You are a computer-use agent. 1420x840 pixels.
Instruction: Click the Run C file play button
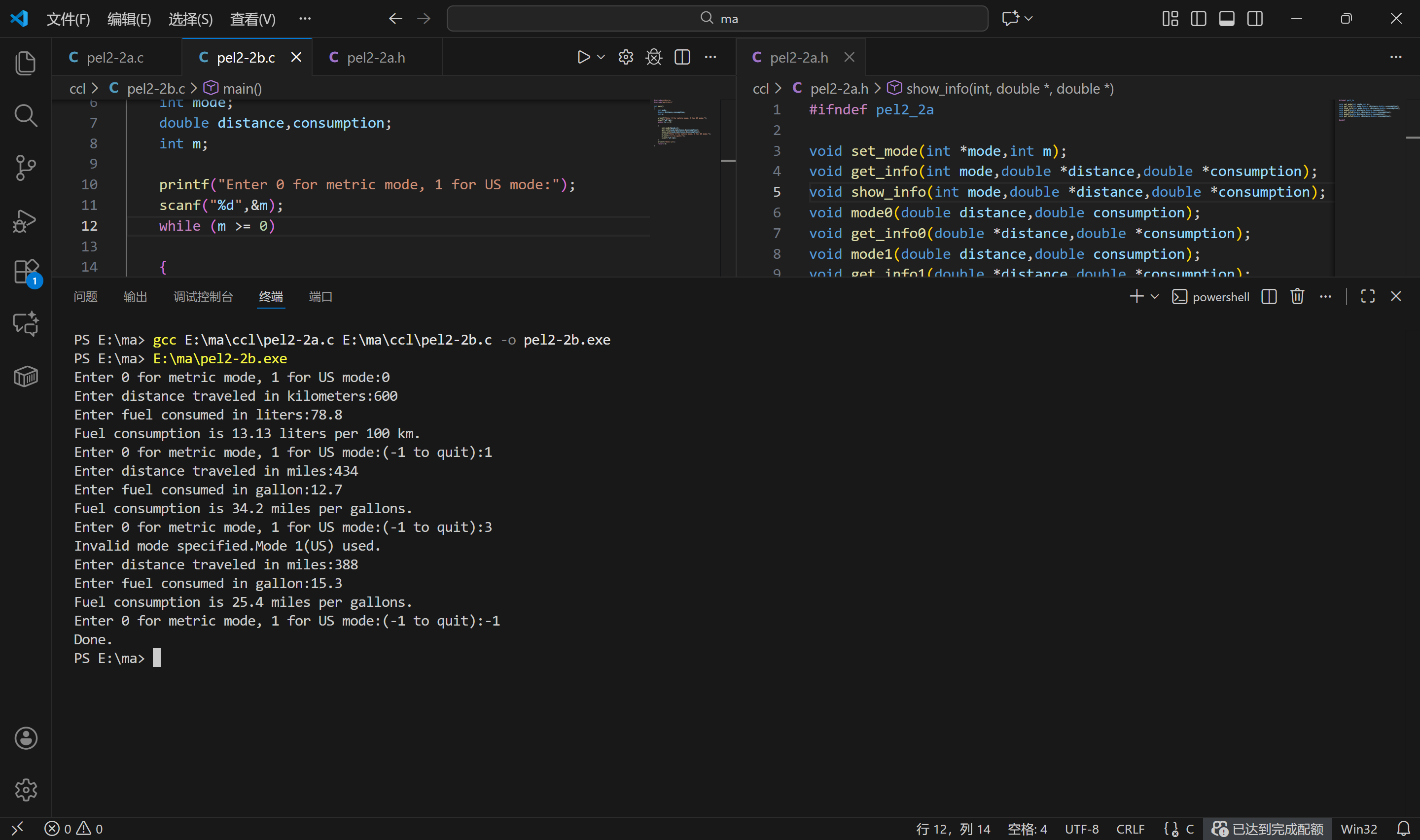pyautogui.click(x=583, y=57)
